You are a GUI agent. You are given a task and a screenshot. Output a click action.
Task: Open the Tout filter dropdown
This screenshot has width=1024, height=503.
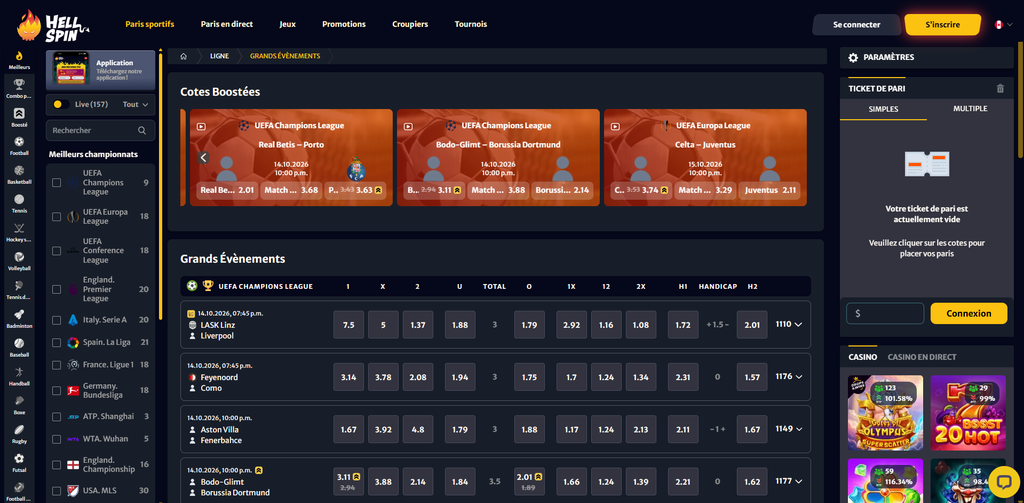pos(135,105)
